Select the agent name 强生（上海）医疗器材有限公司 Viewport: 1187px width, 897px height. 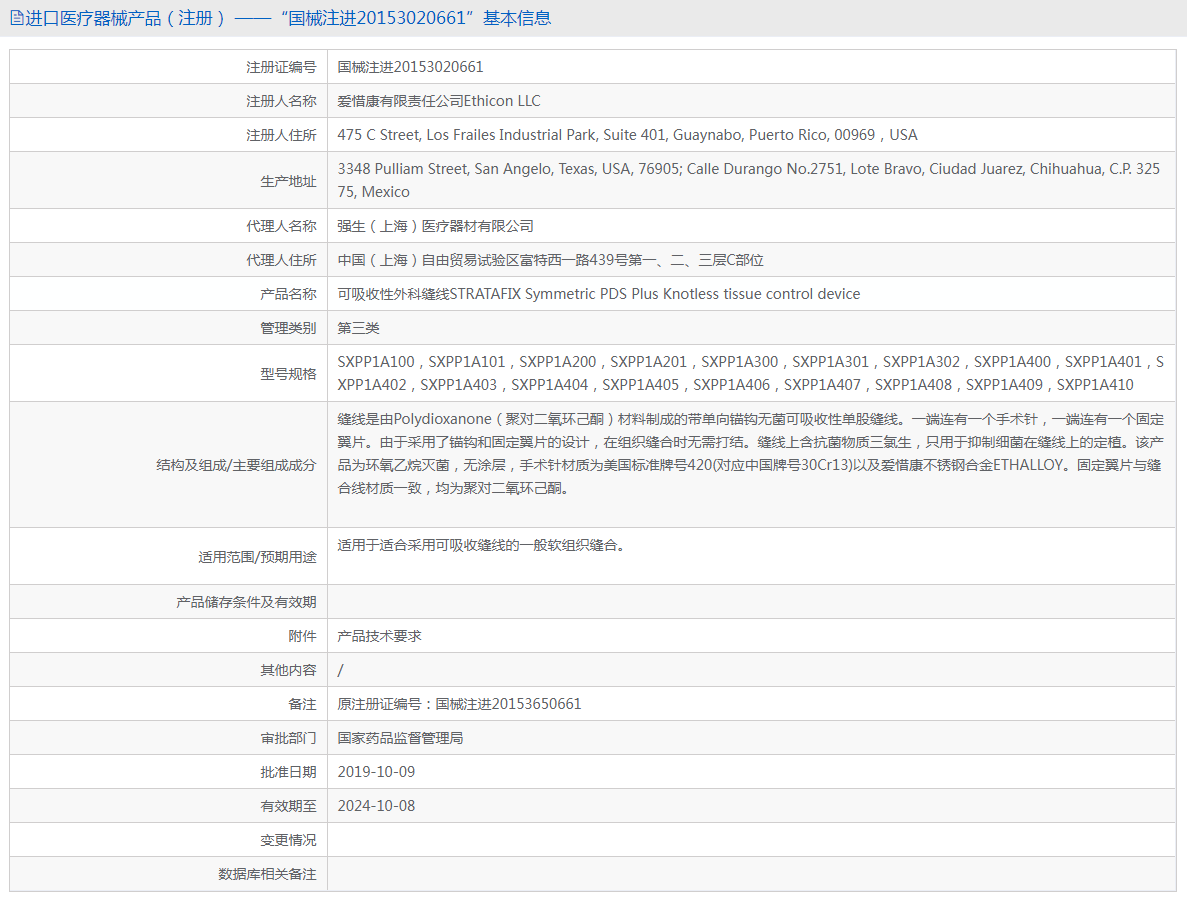point(435,226)
